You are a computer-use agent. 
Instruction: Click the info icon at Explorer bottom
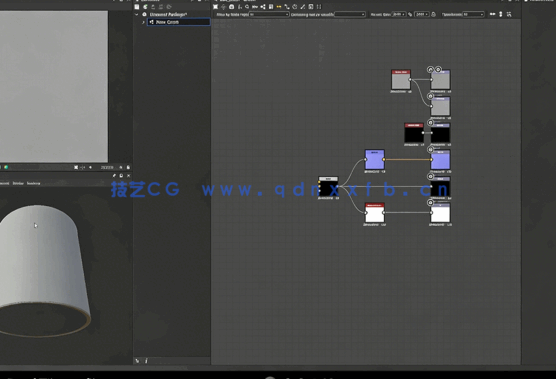click(x=146, y=361)
